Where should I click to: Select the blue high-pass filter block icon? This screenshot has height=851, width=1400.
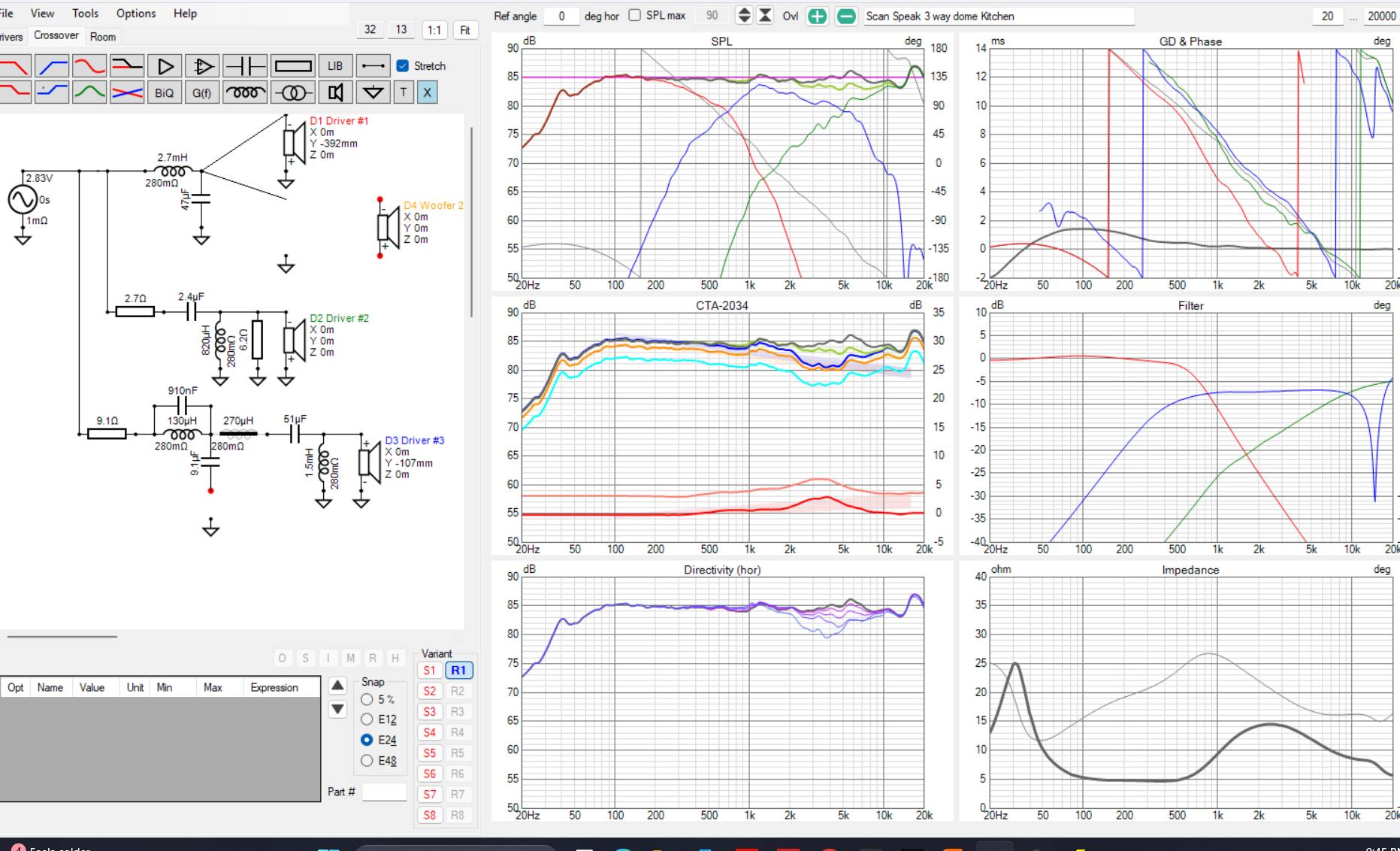(x=52, y=66)
